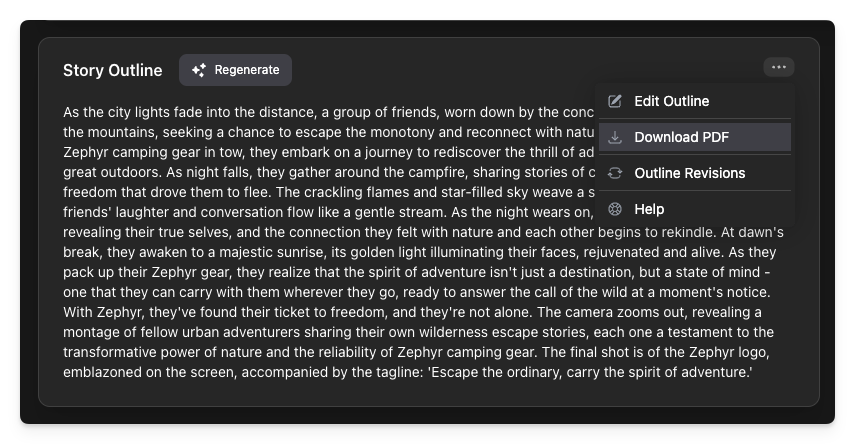Screen dimensions: 855x444
Task: Regenerate the story outline
Action: pos(236,70)
